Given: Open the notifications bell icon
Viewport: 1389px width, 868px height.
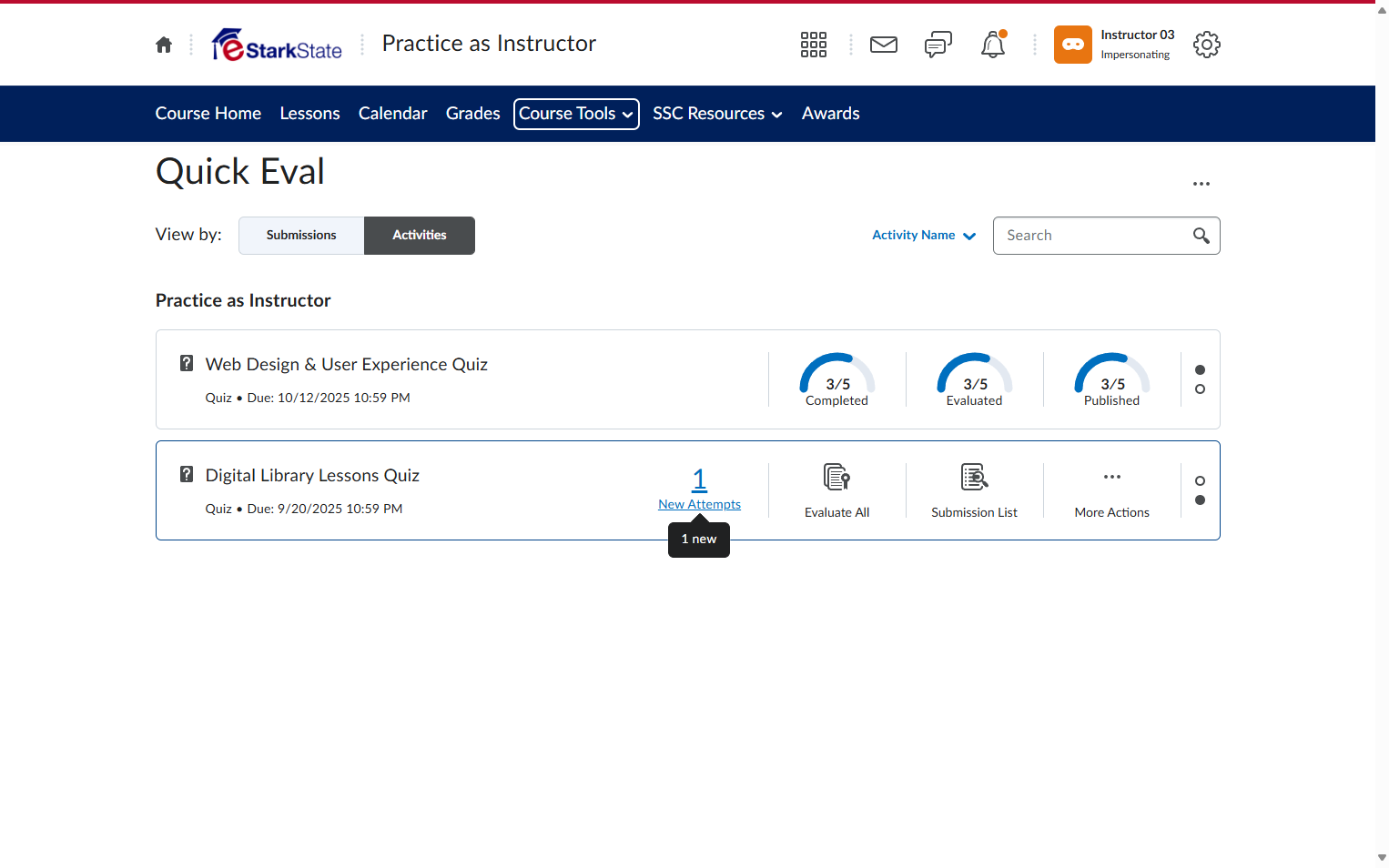Looking at the screenshot, I should 993,45.
